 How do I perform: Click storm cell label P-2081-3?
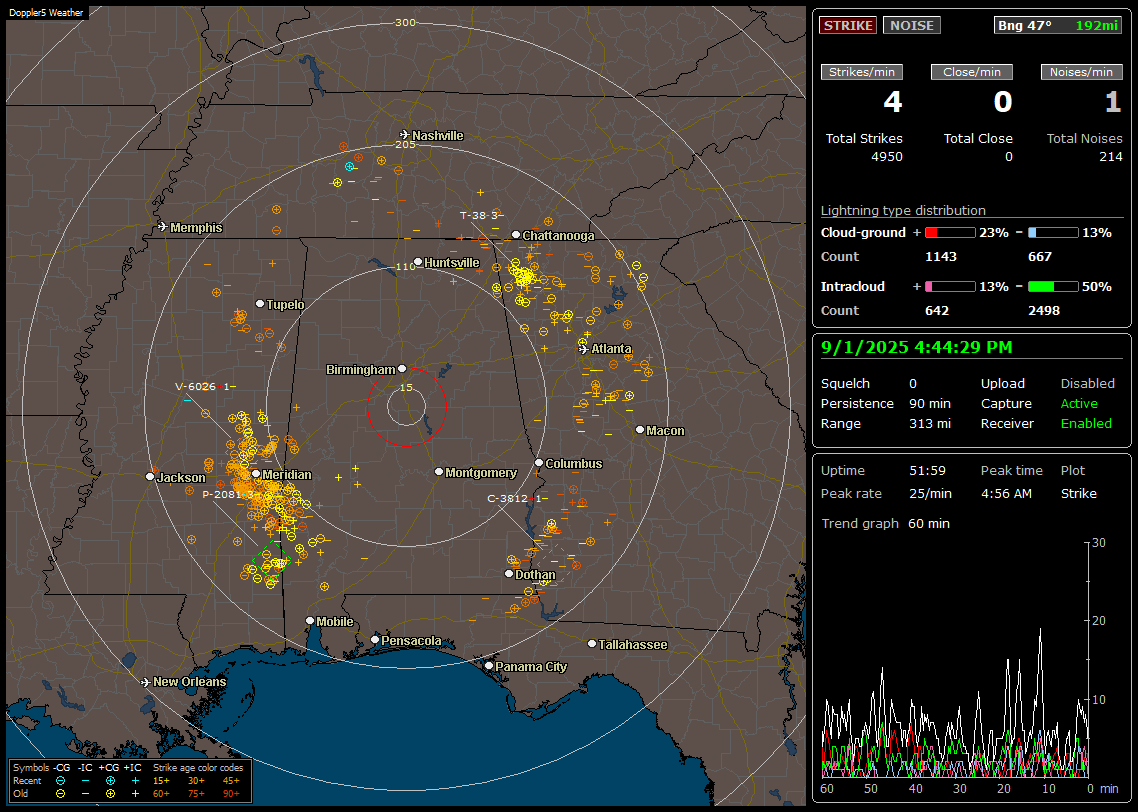point(228,494)
